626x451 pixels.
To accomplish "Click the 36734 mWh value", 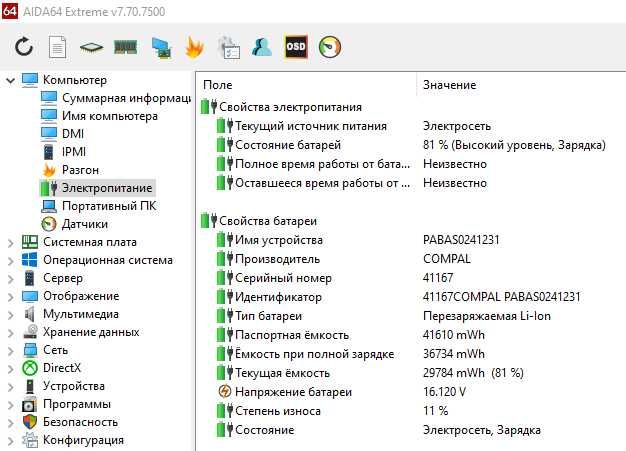I will (454, 354).
